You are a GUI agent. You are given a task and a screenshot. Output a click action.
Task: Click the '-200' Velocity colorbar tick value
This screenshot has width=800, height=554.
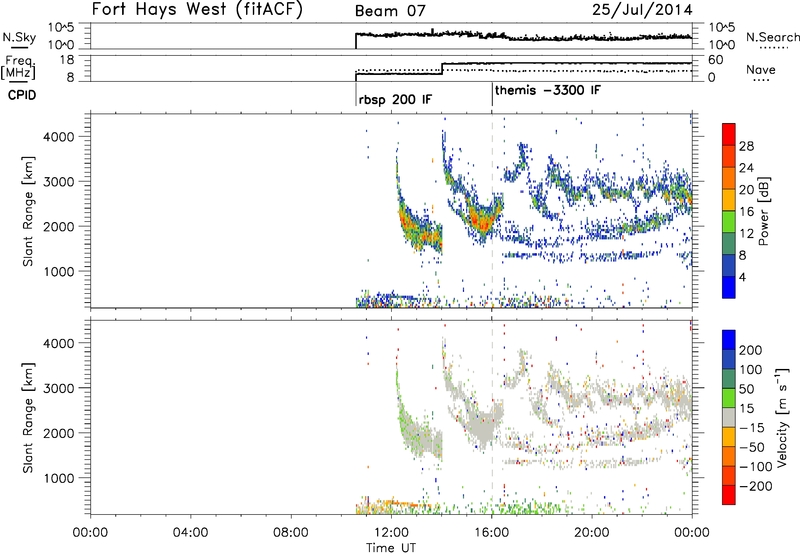756,486
